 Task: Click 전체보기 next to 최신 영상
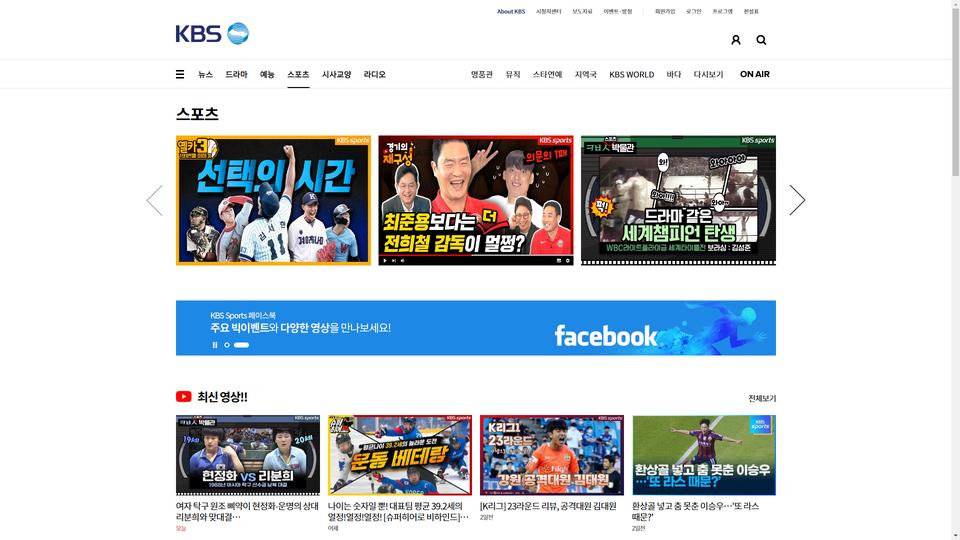pyautogui.click(x=762, y=398)
